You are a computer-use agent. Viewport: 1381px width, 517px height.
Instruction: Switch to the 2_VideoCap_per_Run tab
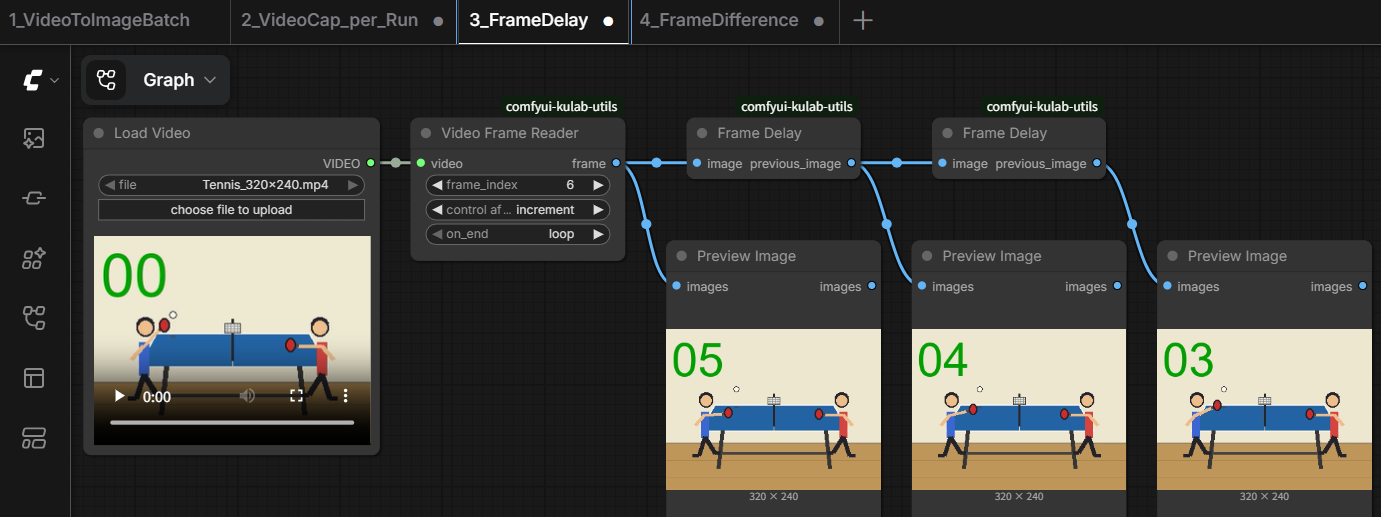(x=329, y=20)
